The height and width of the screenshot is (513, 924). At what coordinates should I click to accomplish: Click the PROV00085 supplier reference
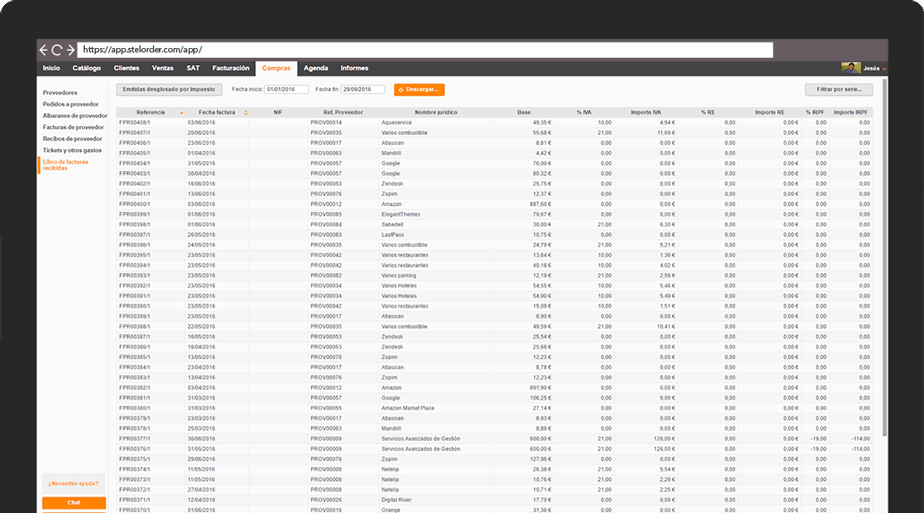(x=326, y=214)
